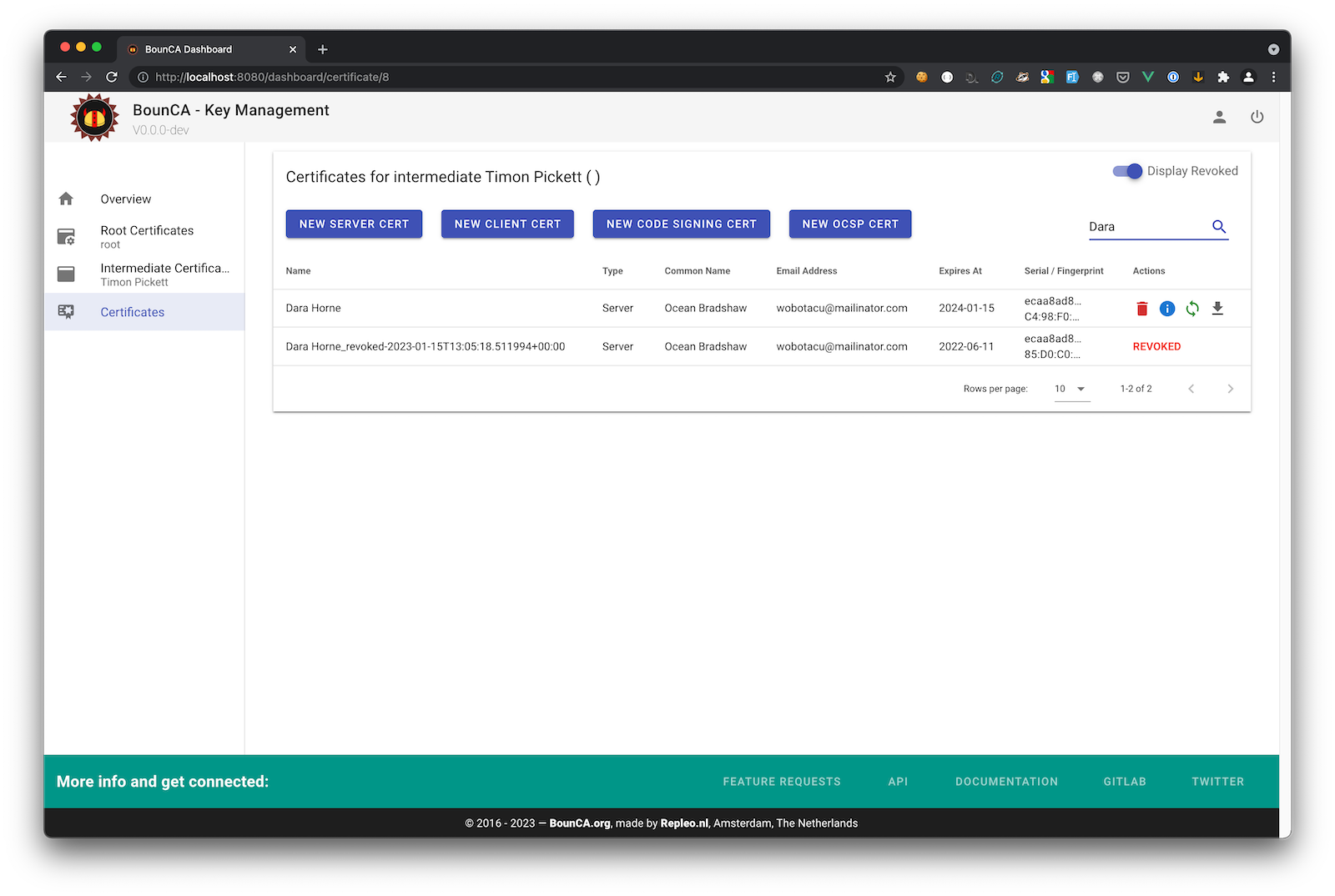Download the Dara Horne certificate

(x=1217, y=309)
